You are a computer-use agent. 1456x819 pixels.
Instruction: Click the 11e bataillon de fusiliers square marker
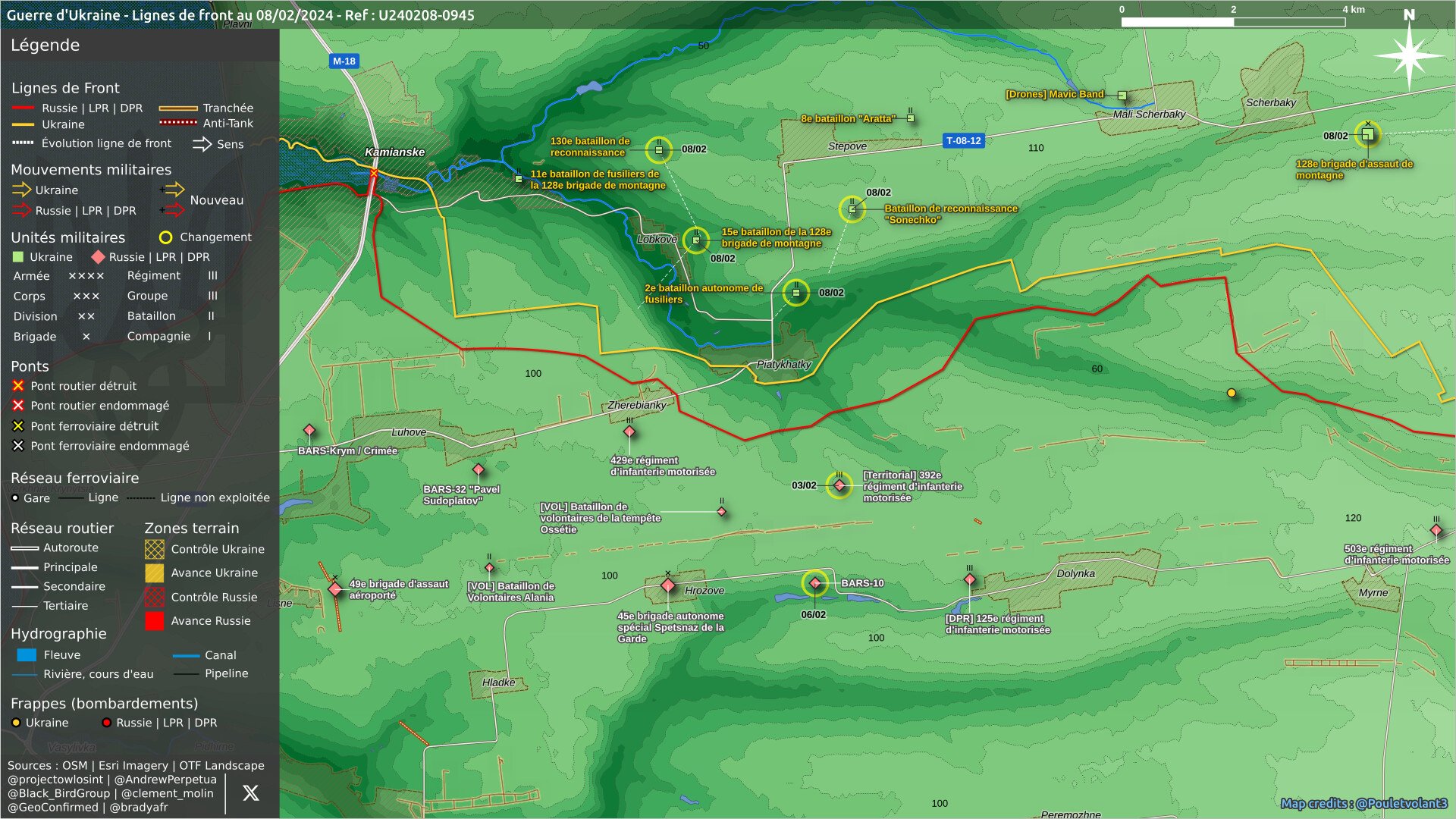point(519,179)
